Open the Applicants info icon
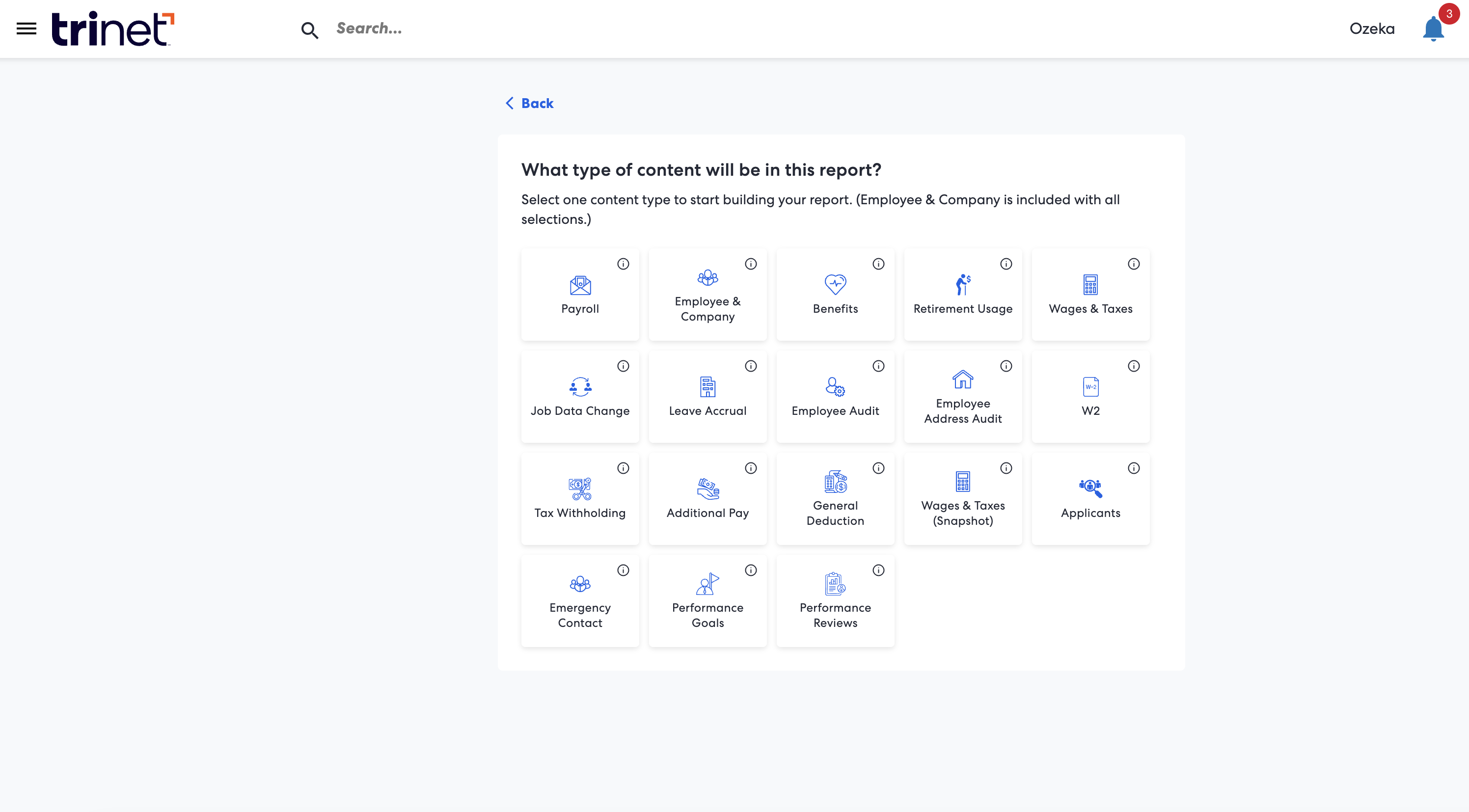 click(1134, 468)
